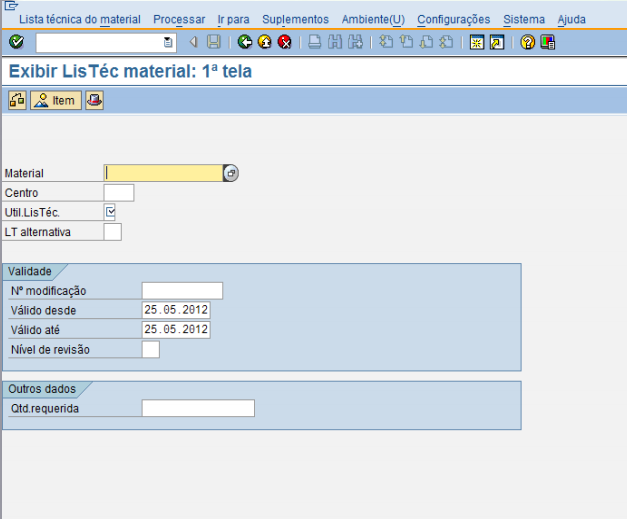Click the Print icon in toolbar
Image resolution: width=627 pixels, height=519 pixels.
click(x=314, y=42)
